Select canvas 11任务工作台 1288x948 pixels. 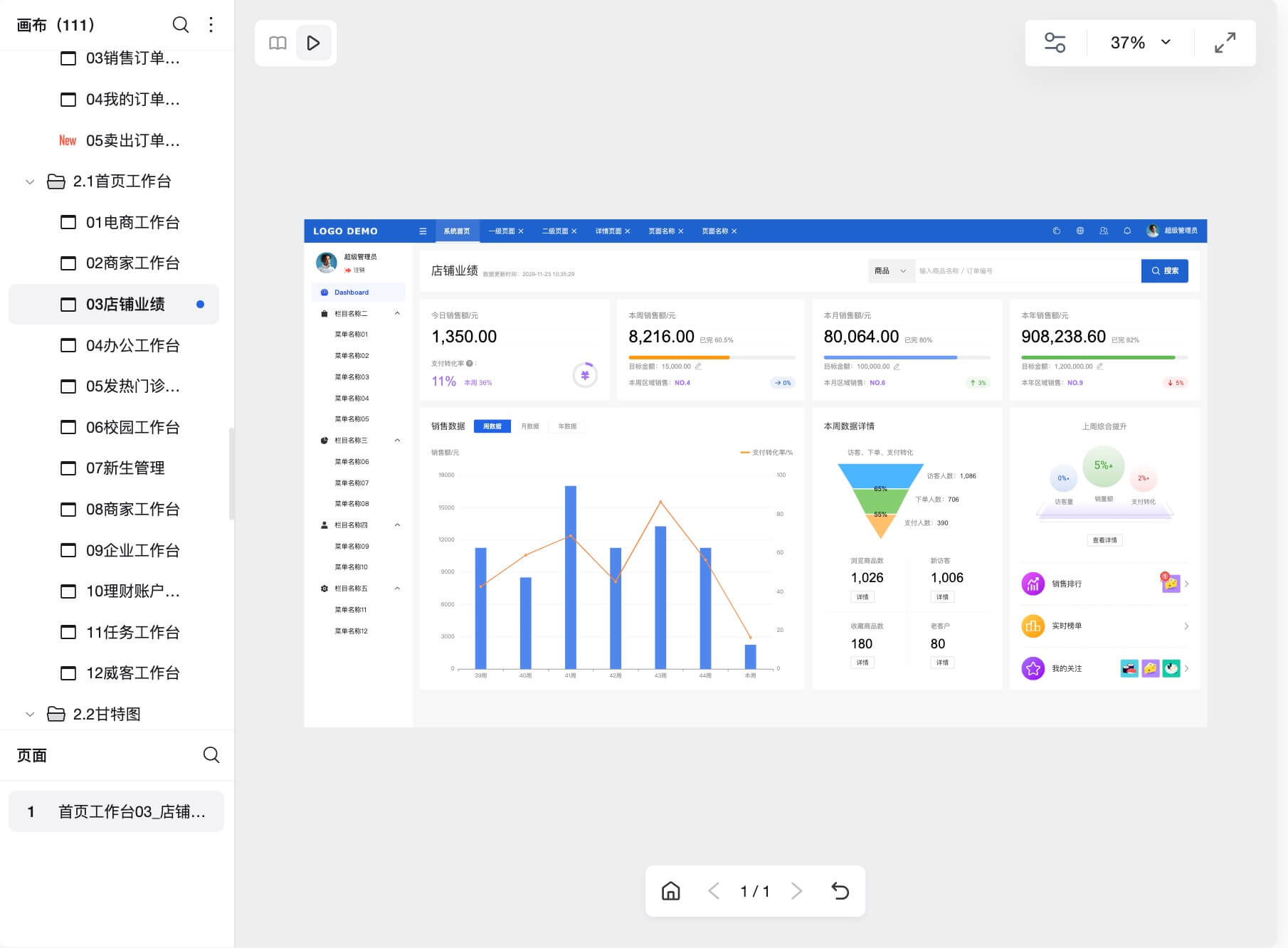coord(114,632)
